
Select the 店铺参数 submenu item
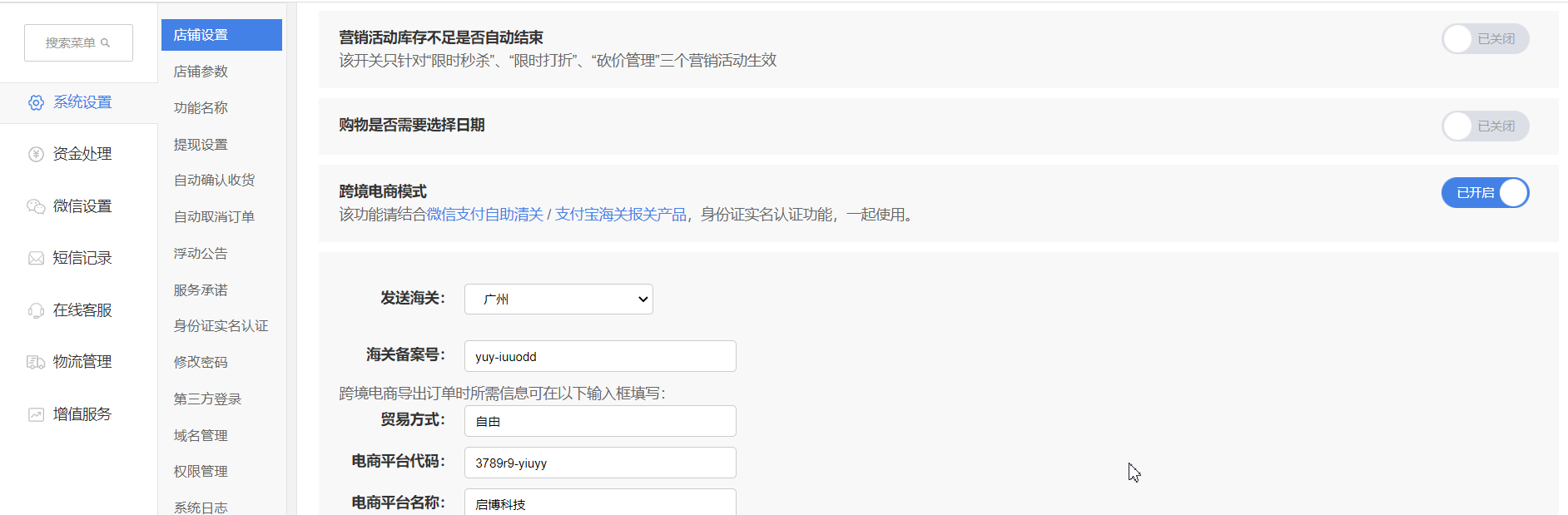point(201,72)
